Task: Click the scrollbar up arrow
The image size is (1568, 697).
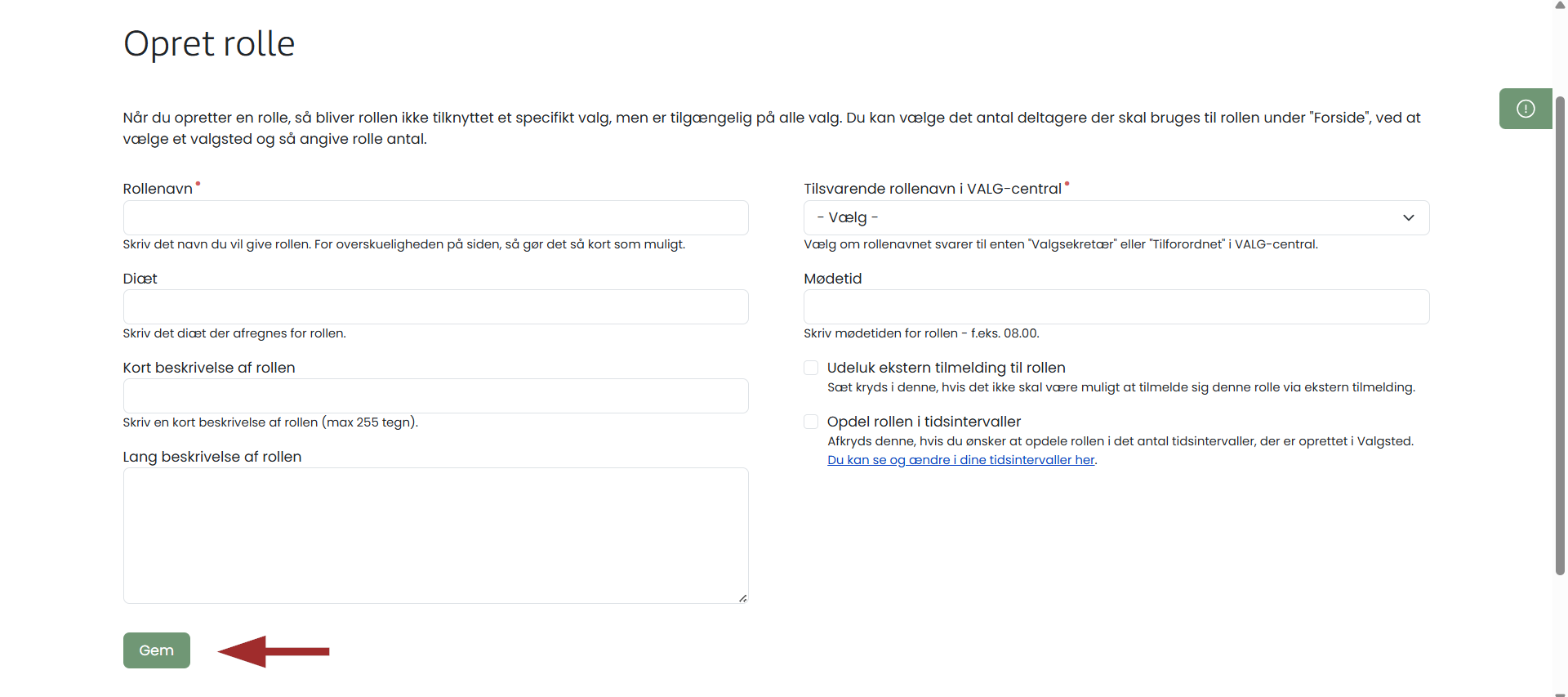Action: 1560,5
